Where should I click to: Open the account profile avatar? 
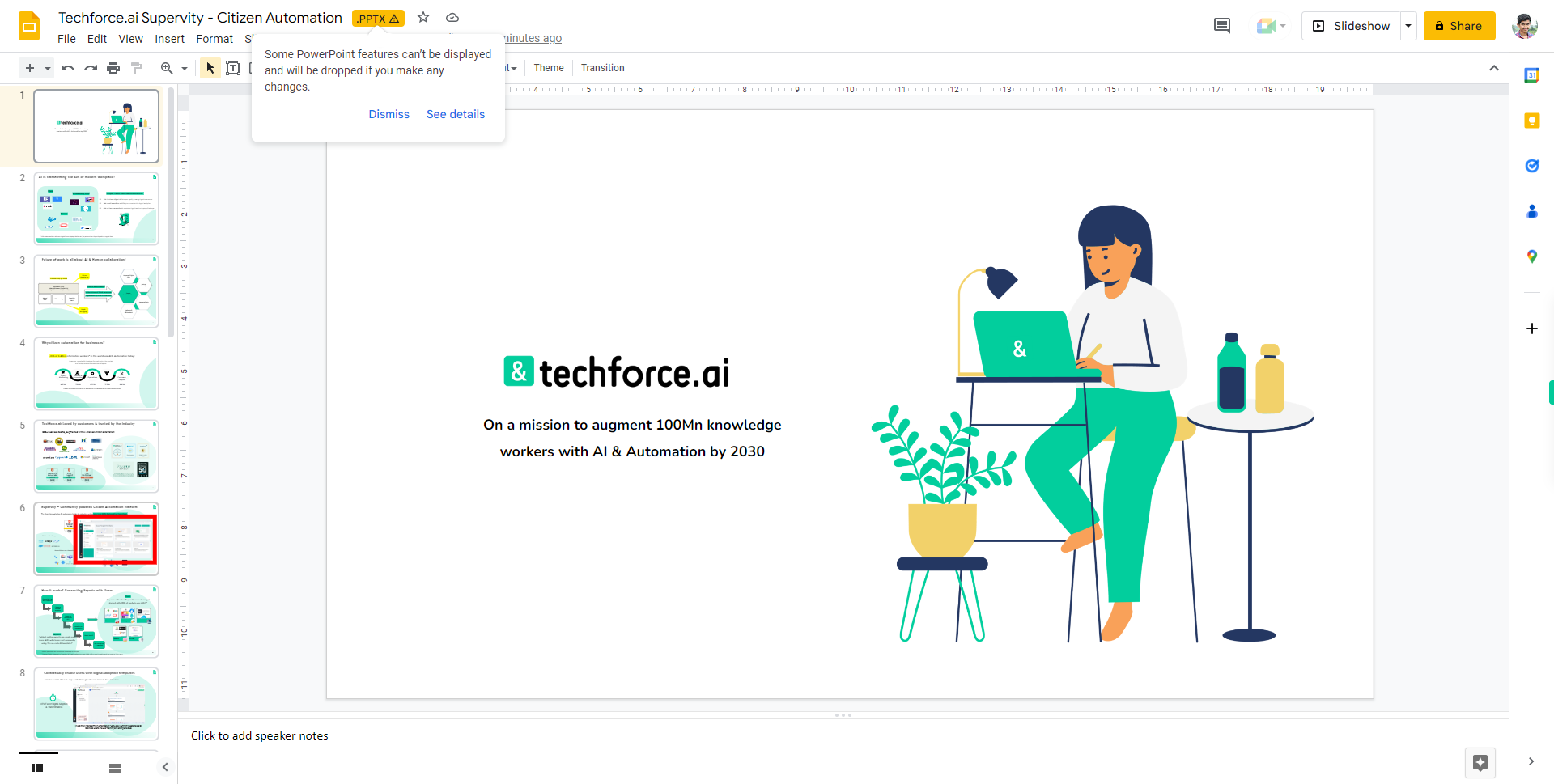tap(1525, 26)
